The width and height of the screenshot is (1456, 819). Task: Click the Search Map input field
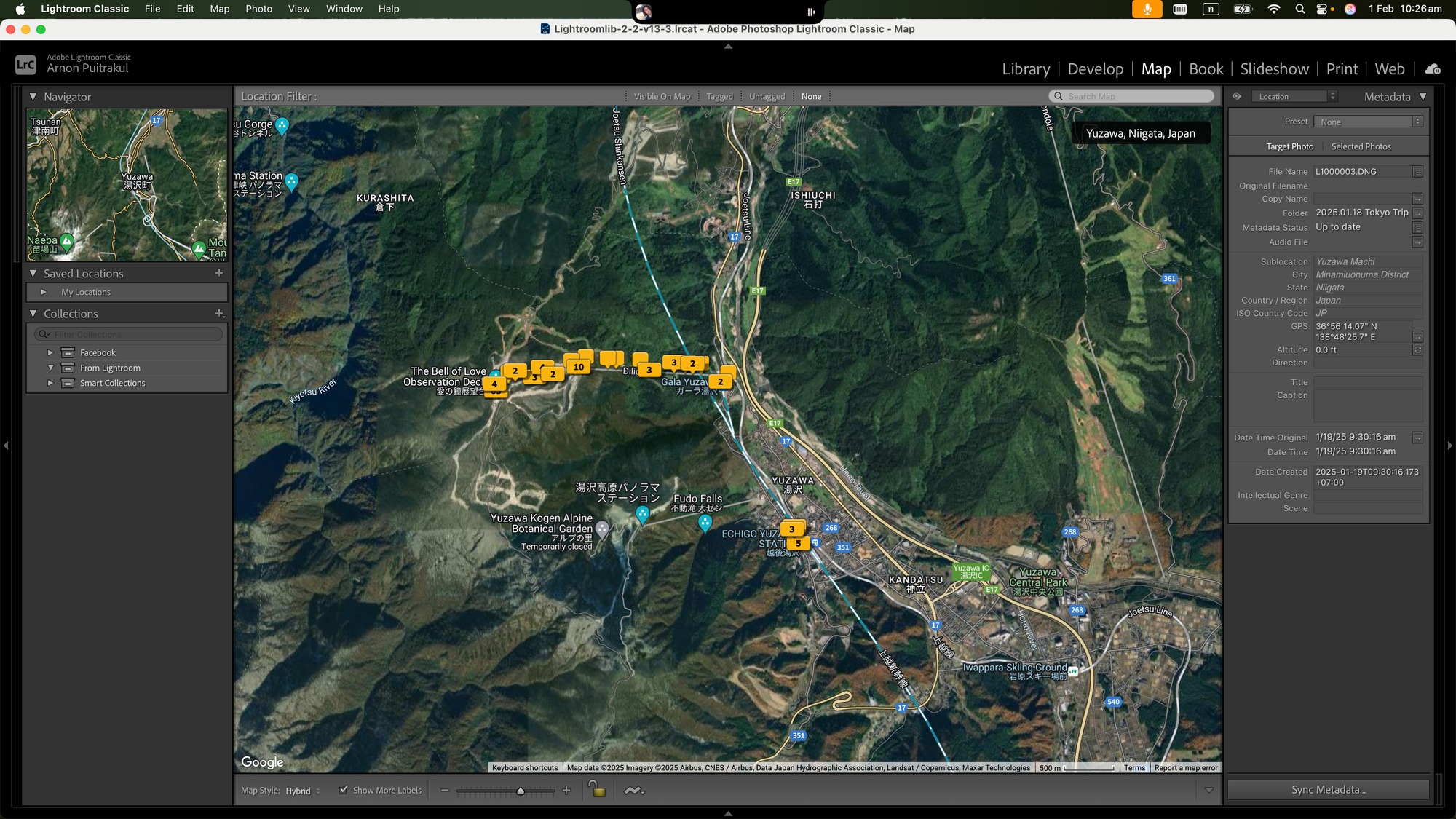pos(1136,96)
